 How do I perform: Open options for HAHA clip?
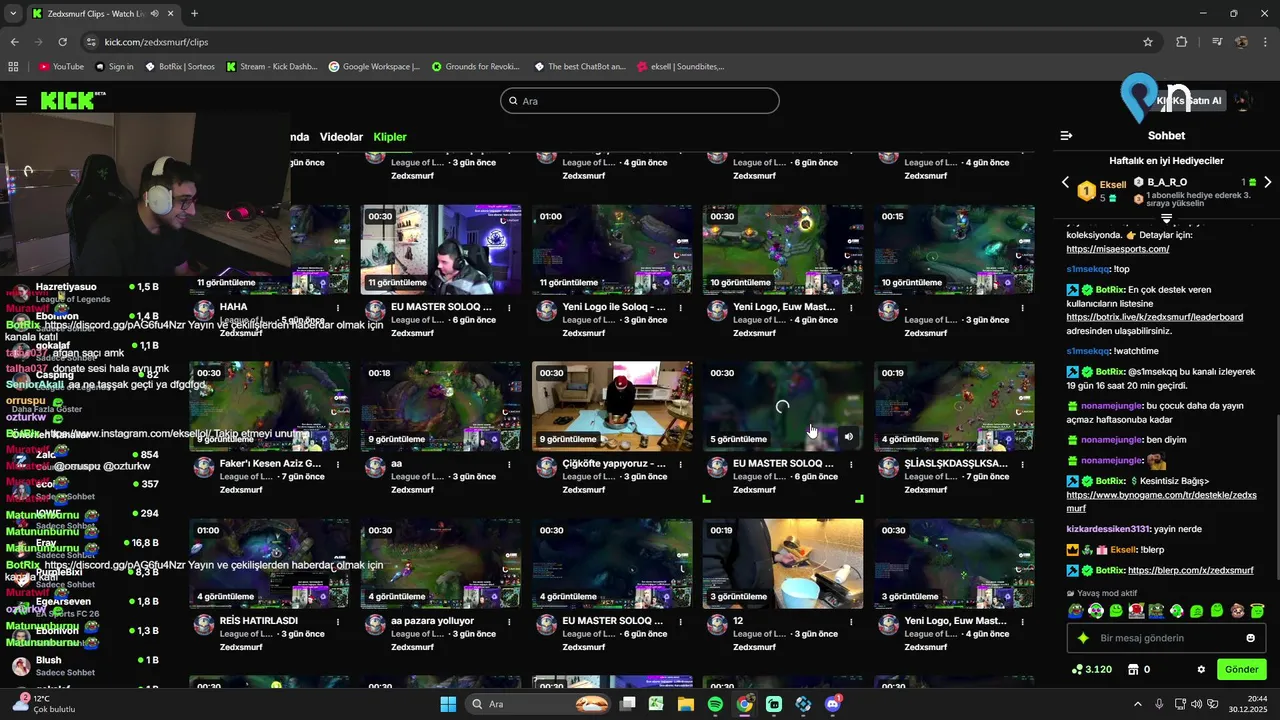coord(338,307)
